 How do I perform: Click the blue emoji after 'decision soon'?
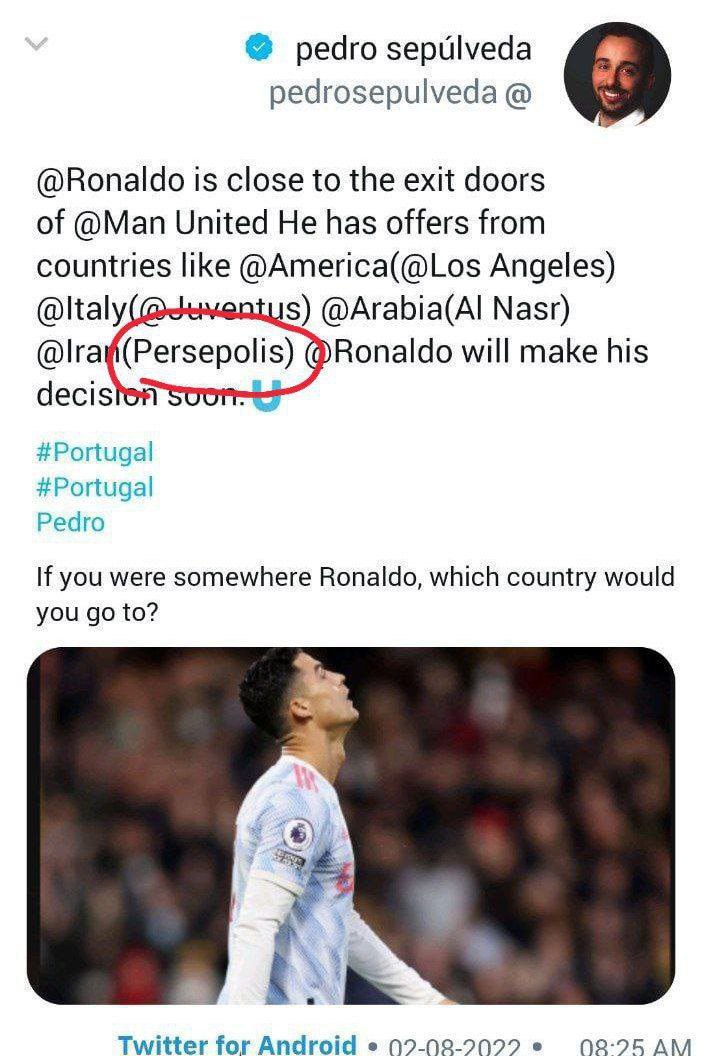pos(264,396)
